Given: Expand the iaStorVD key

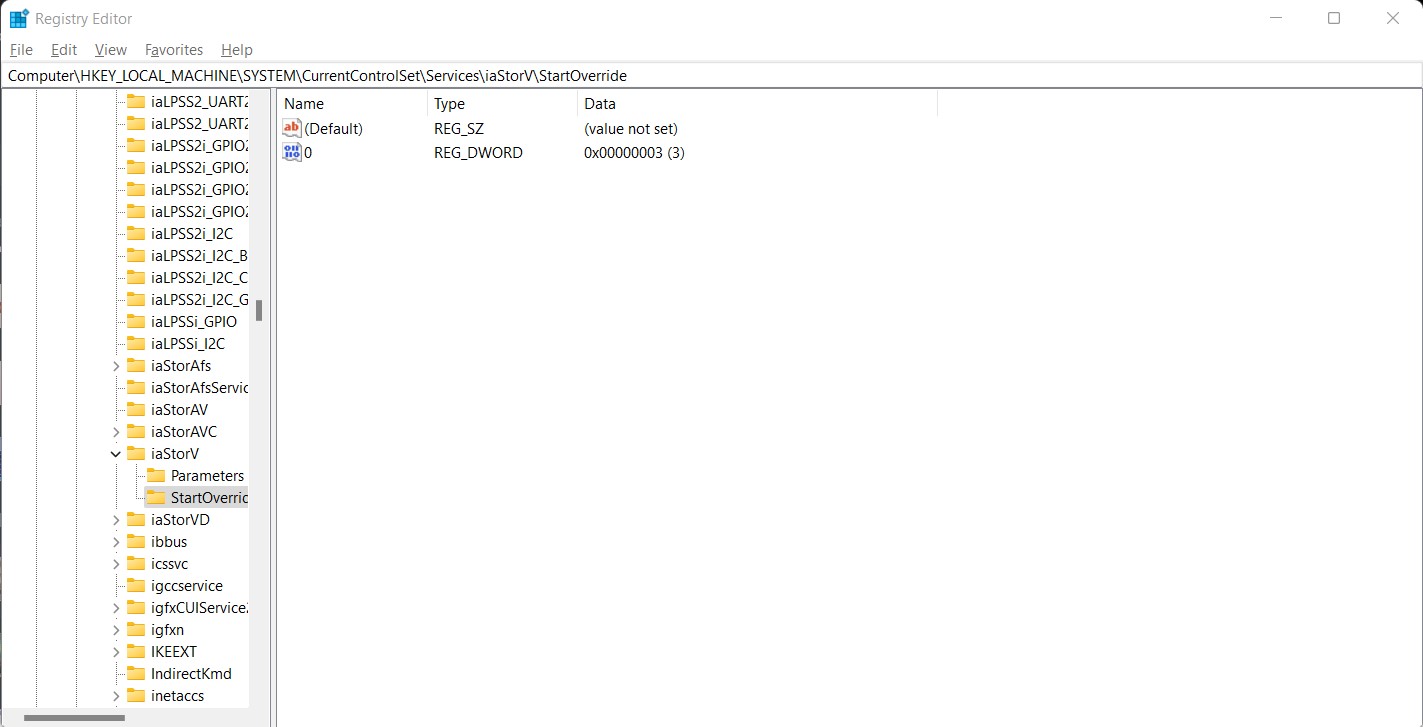Looking at the screenshot, I should [x=116, y=519].
